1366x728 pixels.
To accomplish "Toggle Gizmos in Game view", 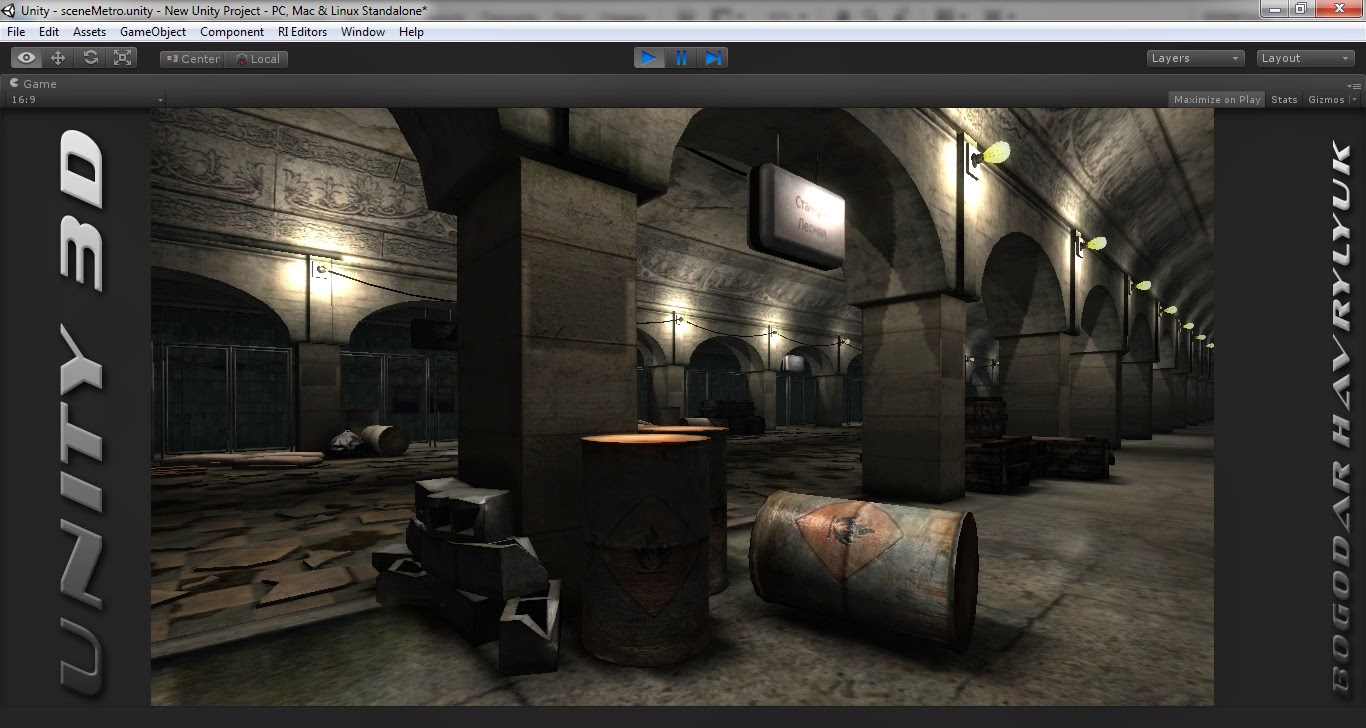I will coord(1326,99).
